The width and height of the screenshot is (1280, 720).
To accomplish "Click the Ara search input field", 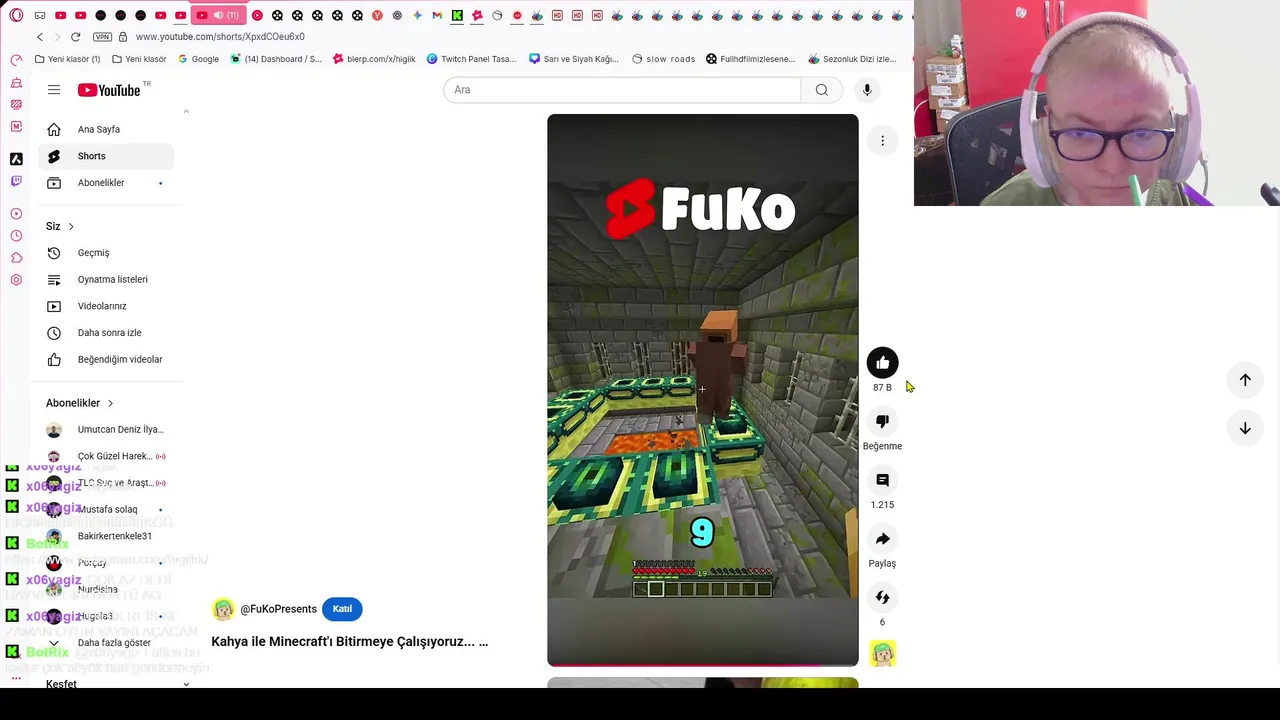I will point(622,90).
